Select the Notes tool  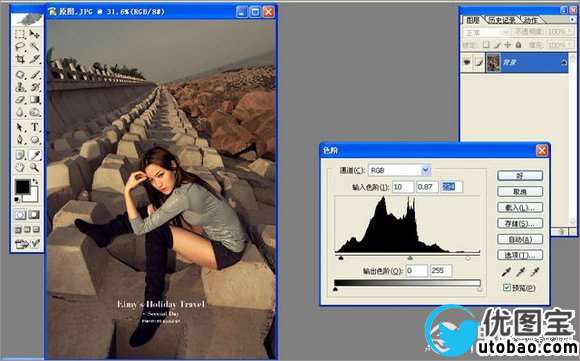(20, 155)
